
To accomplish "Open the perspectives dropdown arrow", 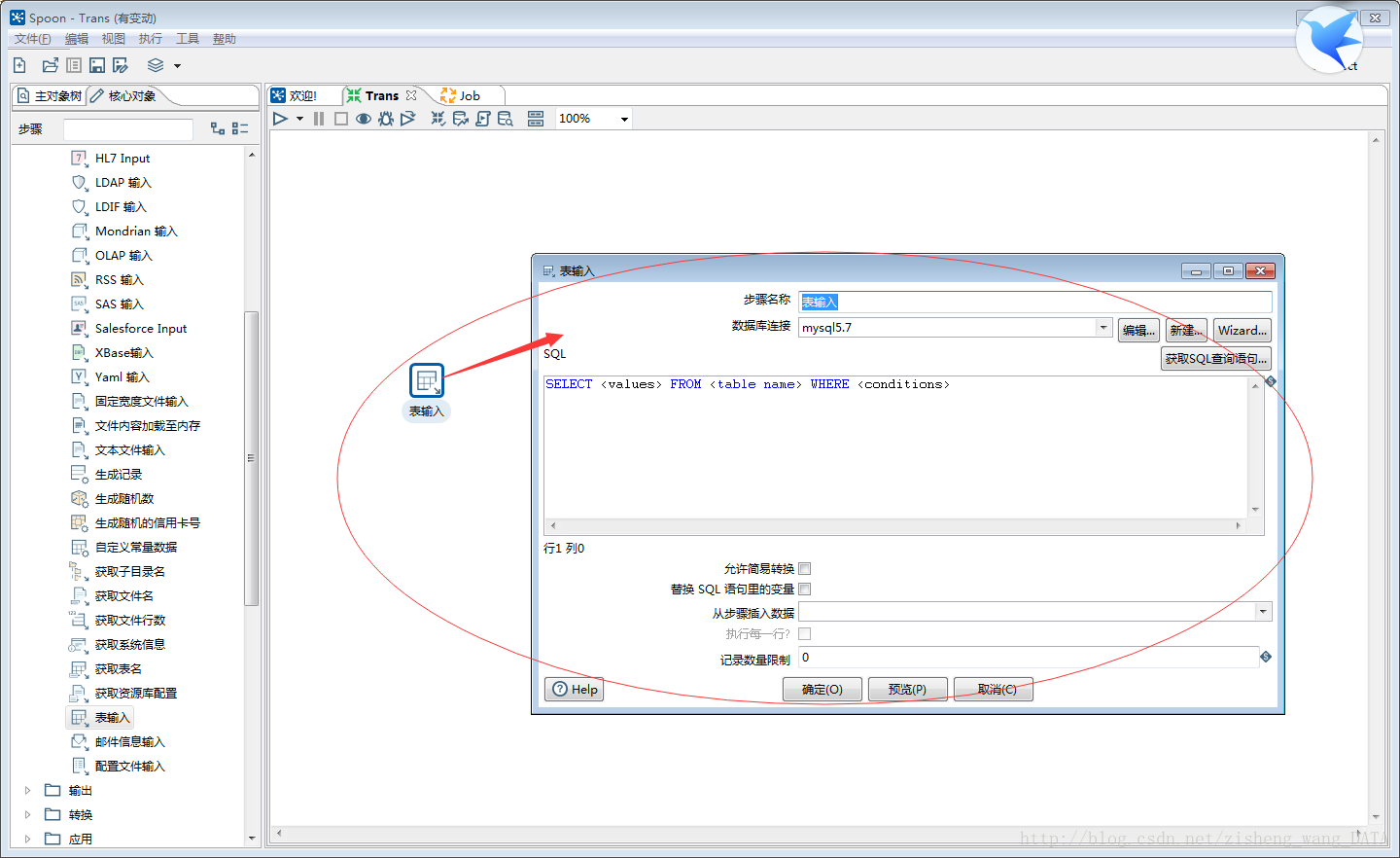I will point(177,66).
